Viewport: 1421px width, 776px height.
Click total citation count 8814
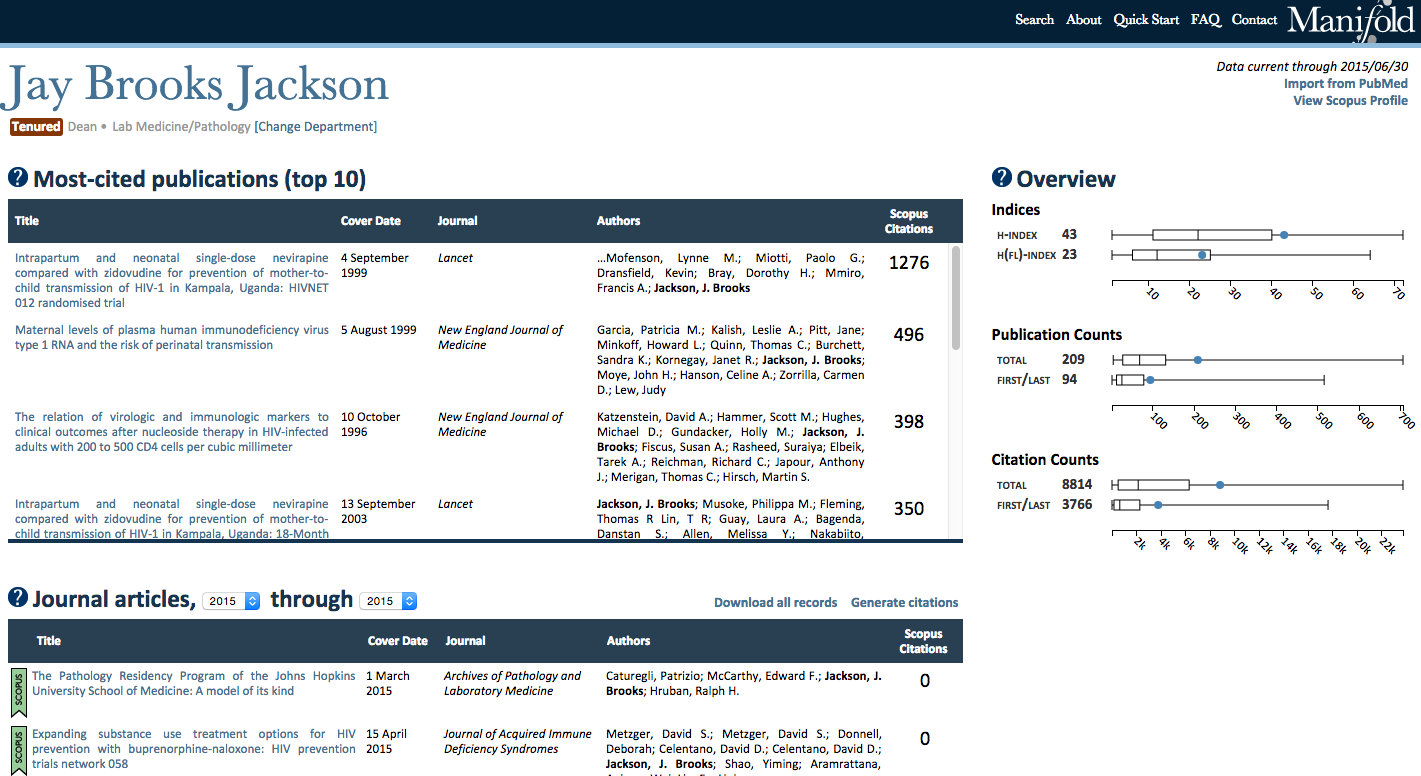pyautogui.click(x=1077, y=485)
